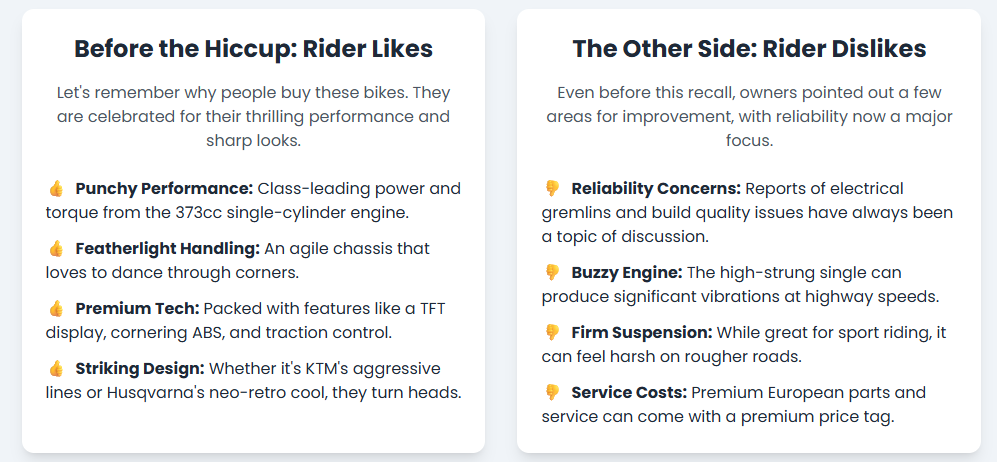Click thumbs-up icon beside Punchy Performance
The image size is (997, 462).
(55, 188)
